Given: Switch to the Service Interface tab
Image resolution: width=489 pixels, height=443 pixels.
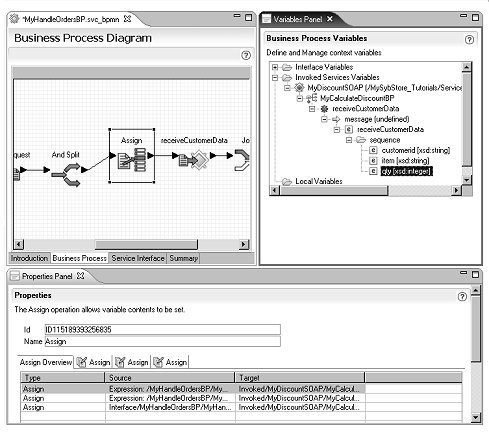Looking at the screenshot, I should coord(138,258).
